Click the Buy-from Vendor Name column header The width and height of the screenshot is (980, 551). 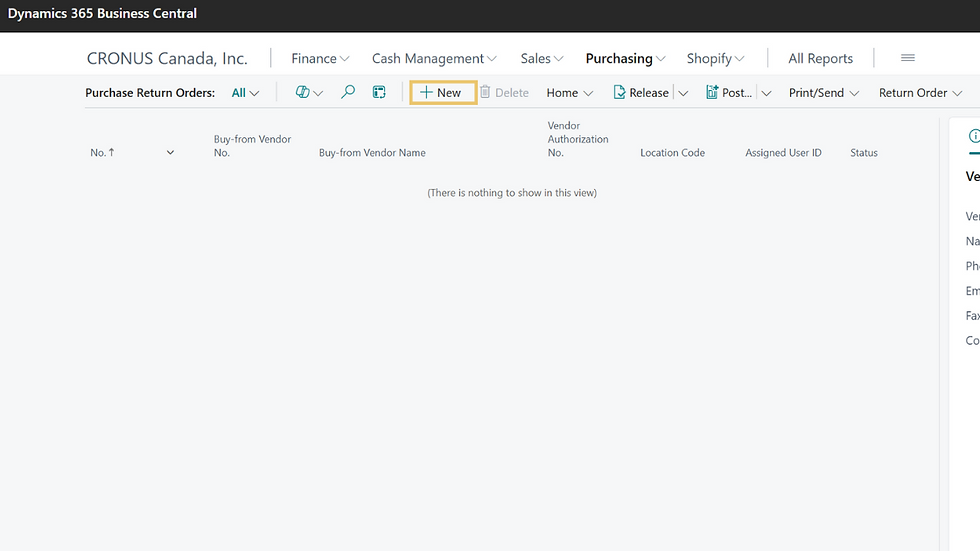pyautogui.click(x=372, y=152)
